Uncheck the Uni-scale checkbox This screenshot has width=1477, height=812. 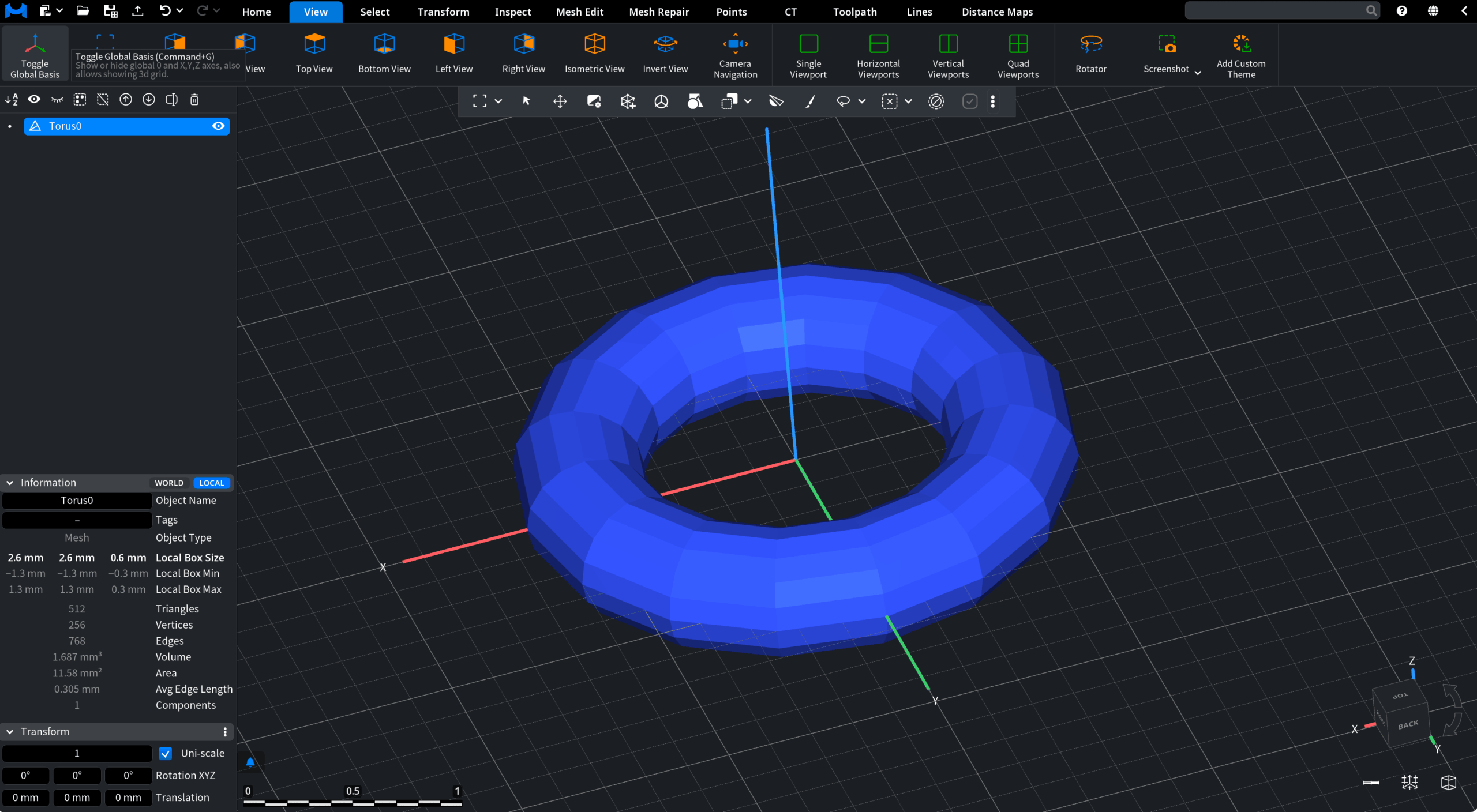tap(166, 753)
